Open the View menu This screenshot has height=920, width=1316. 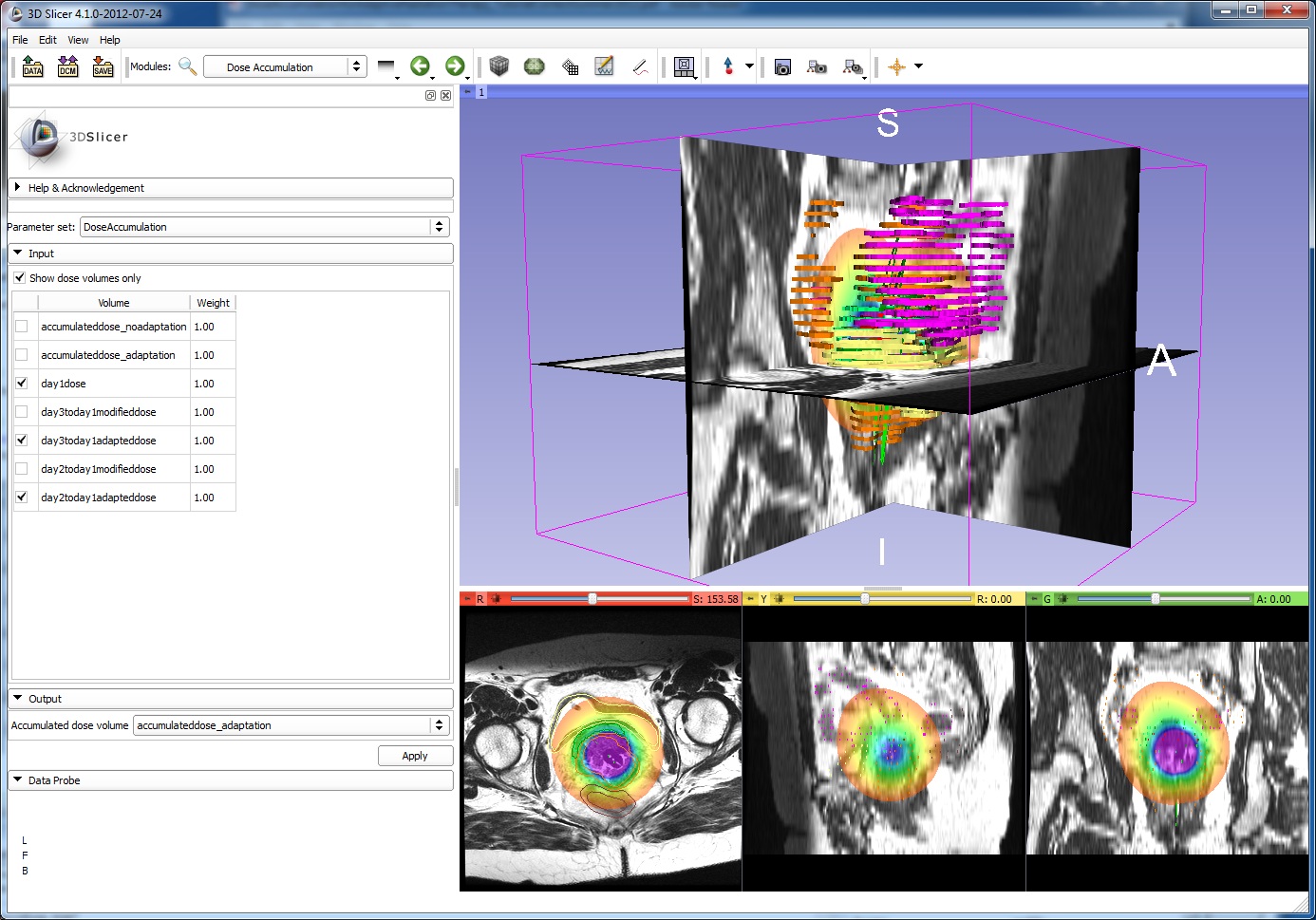coord(78,40)
